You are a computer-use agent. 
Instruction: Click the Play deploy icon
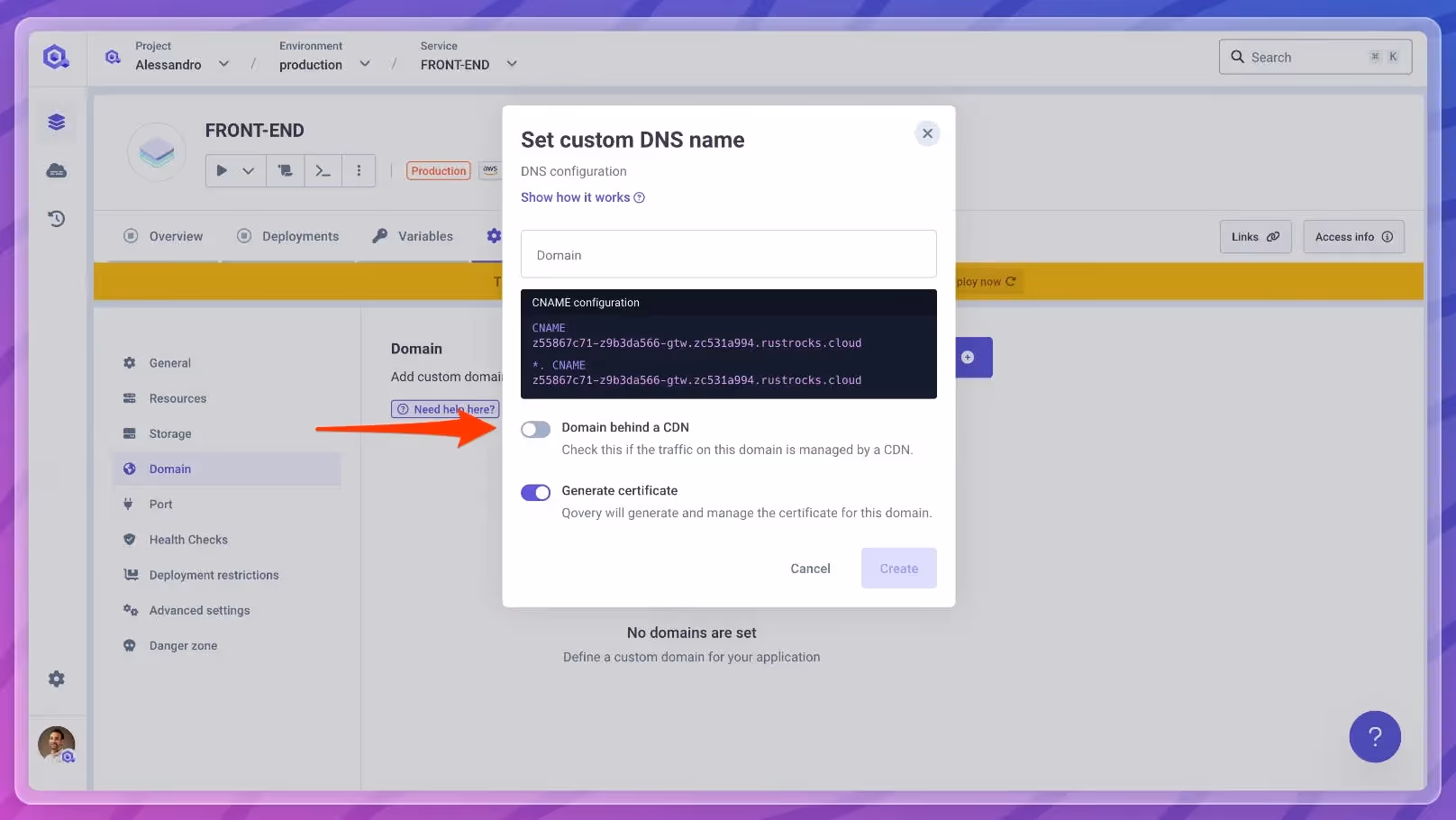click(x=222, y=170)
